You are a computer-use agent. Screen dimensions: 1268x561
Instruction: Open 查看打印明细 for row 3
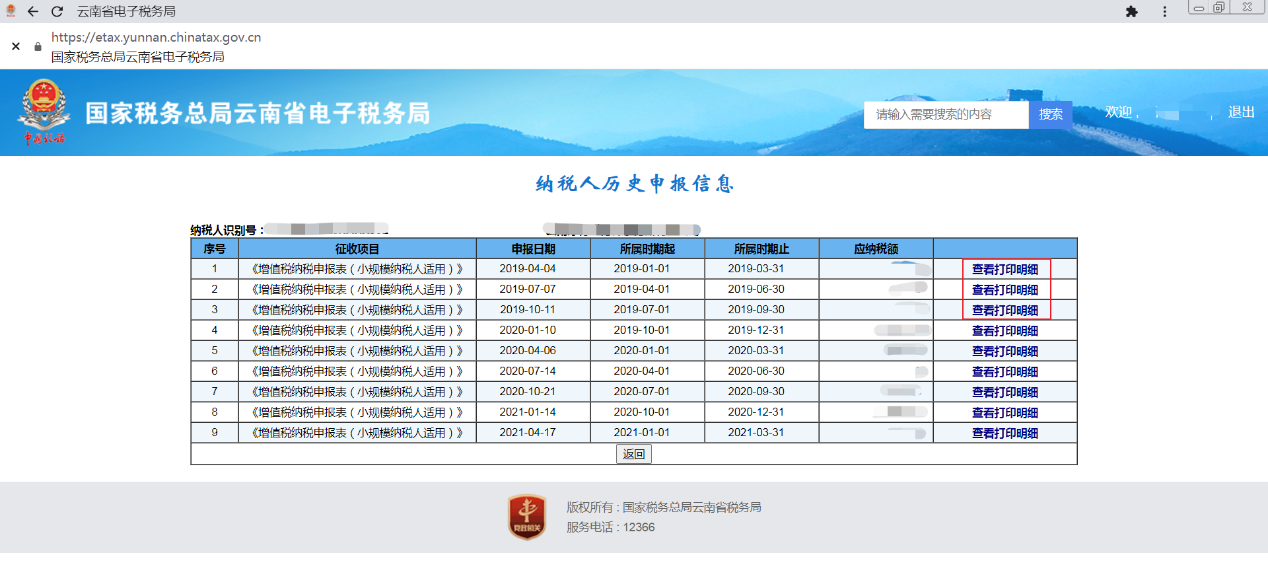pos(1005,310)
